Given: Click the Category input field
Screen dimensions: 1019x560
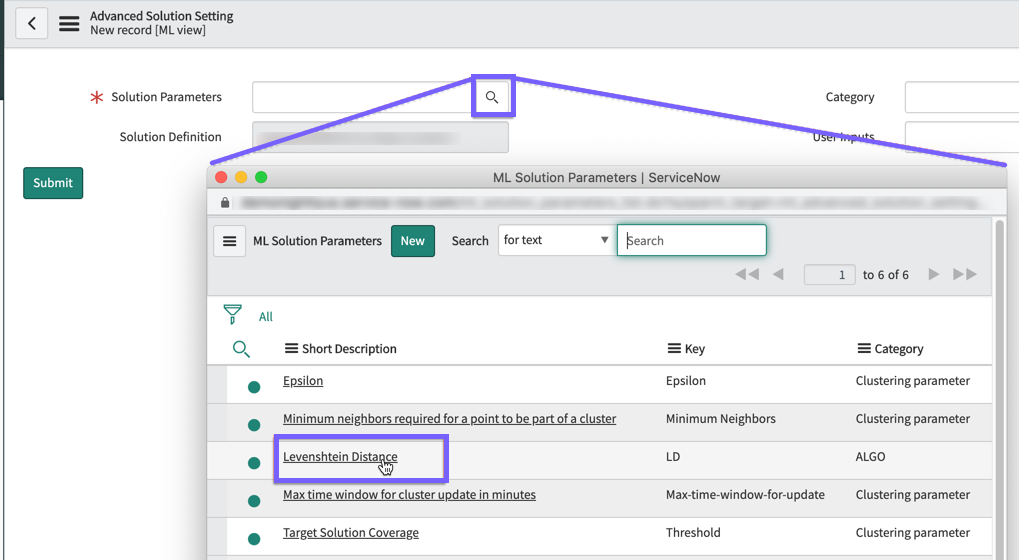Looking at the screenshot, I should click(962, 97).
